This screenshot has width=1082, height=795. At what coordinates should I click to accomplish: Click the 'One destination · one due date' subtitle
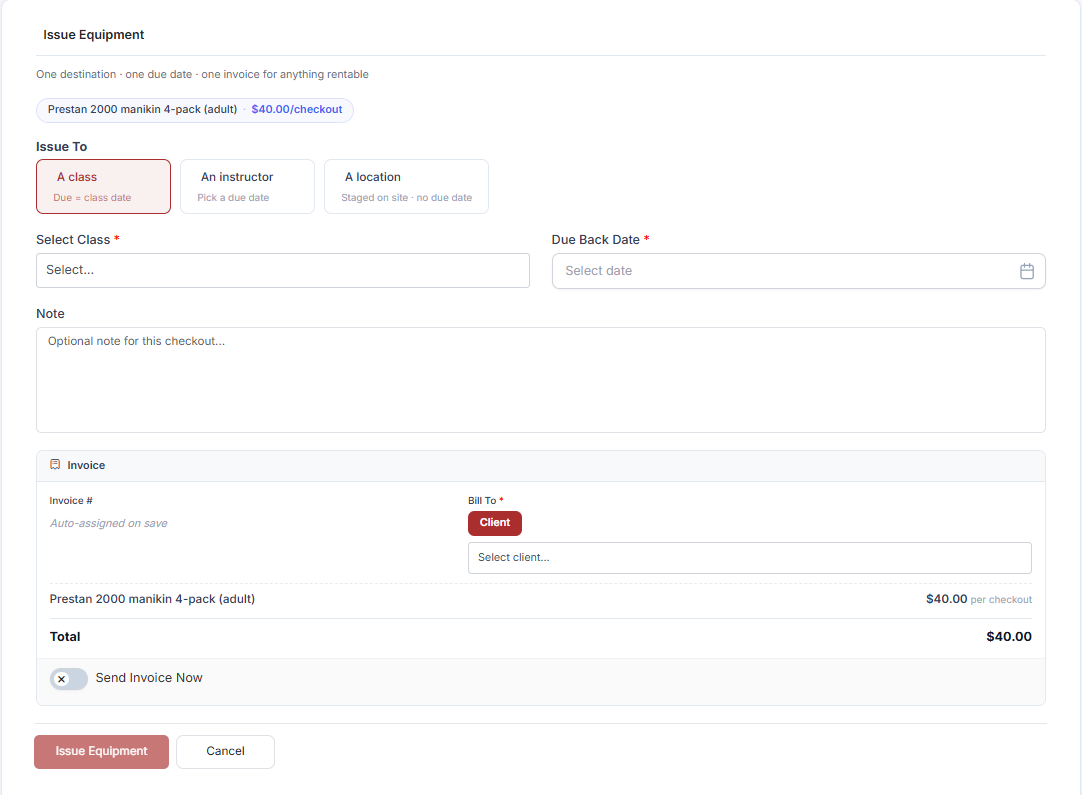pyautogui.click(x=202, y=74)
